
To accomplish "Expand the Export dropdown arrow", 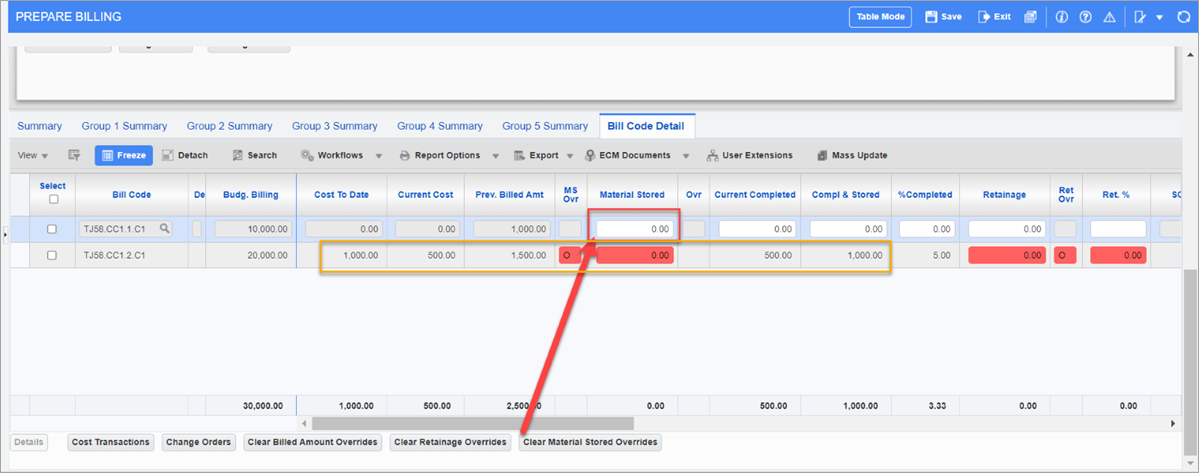I will (x=570, y=156).
